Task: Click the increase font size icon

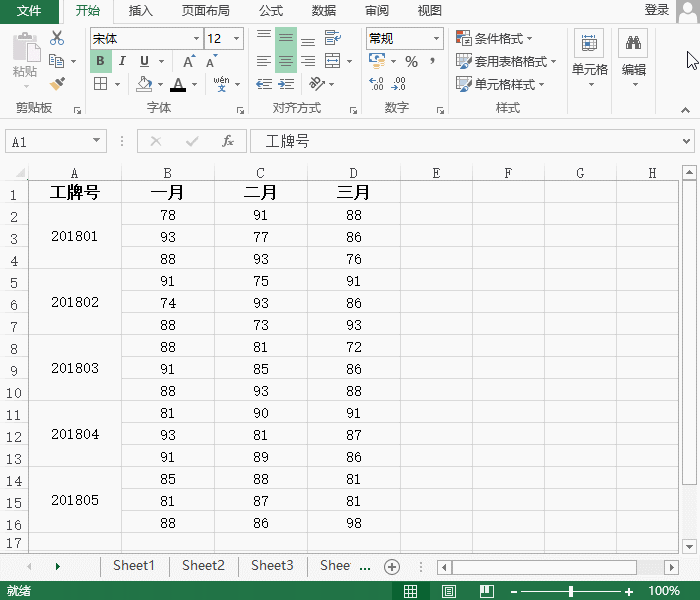Action: click(x=190, y=61)
